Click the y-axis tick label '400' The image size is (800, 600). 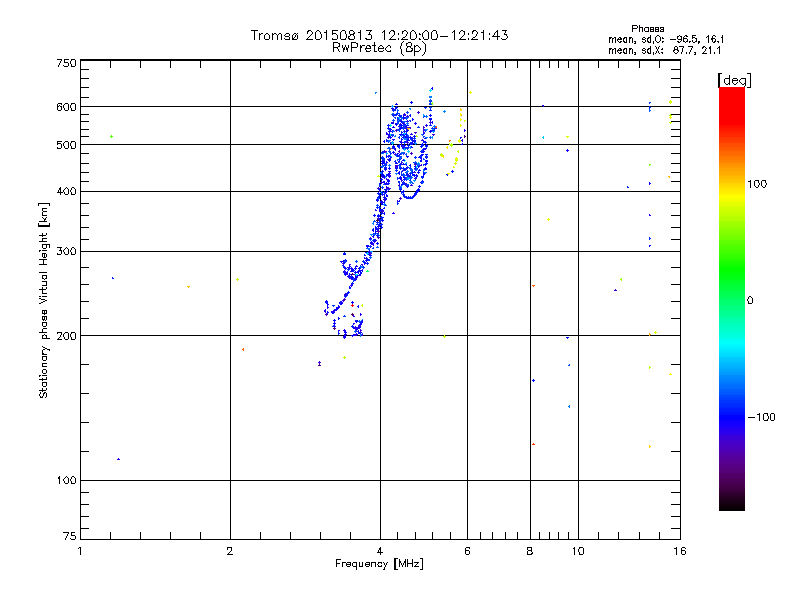(x=67, y=192)
